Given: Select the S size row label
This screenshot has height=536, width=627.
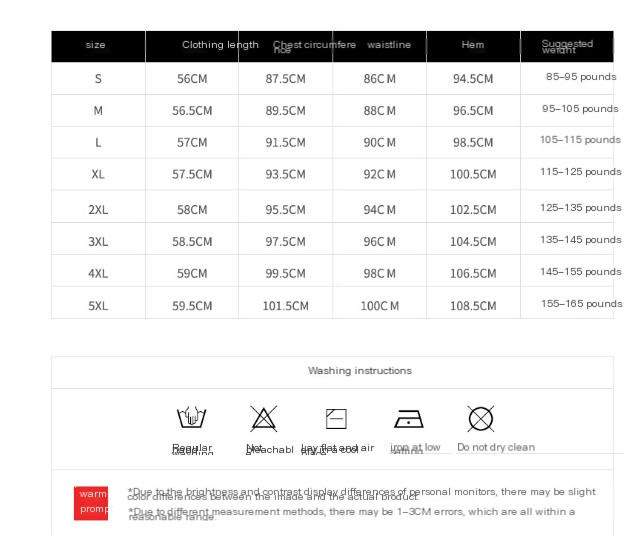Looking at the screenshot, I should 98,79.
